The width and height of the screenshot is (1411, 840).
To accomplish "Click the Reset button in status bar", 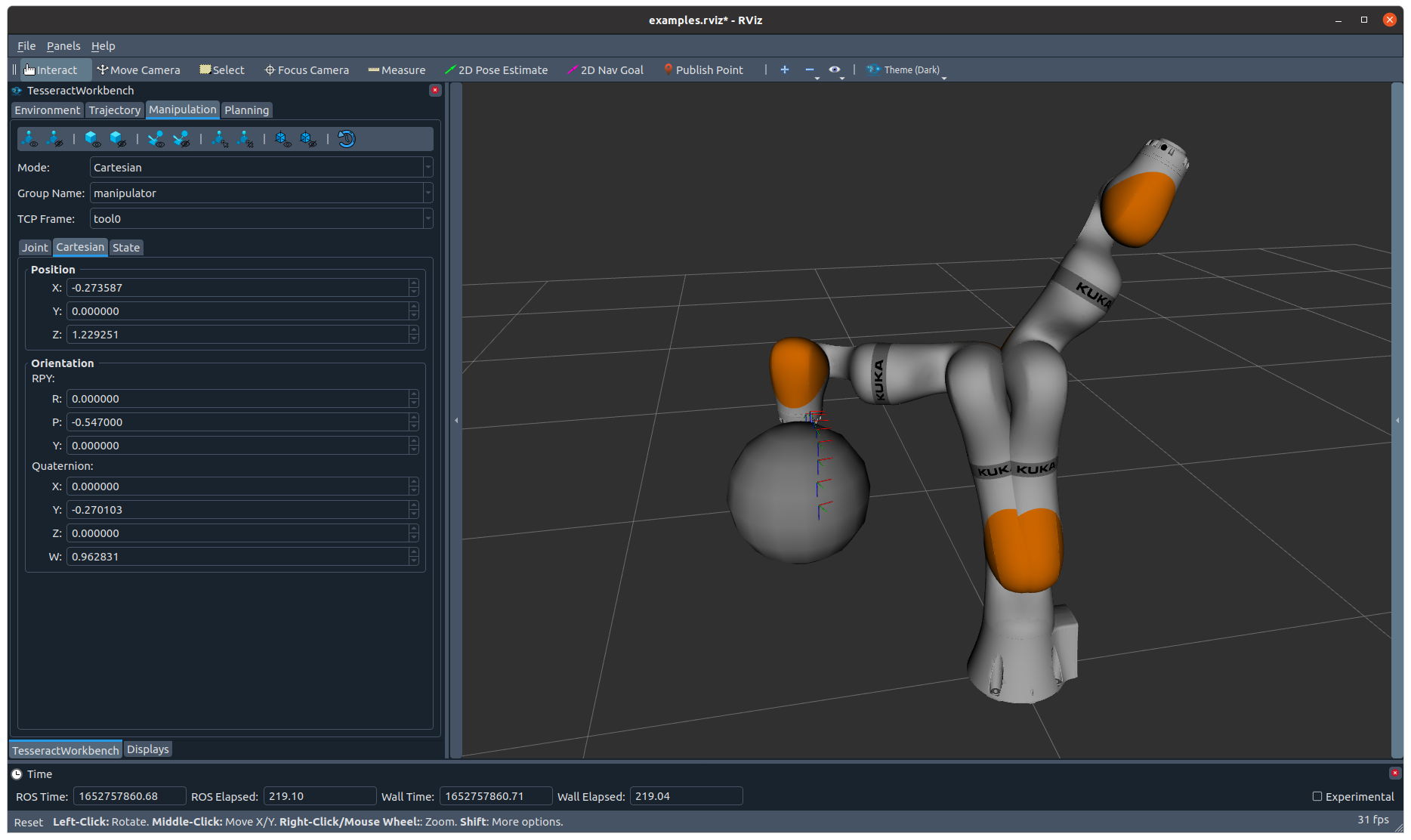I will point(29,822).
